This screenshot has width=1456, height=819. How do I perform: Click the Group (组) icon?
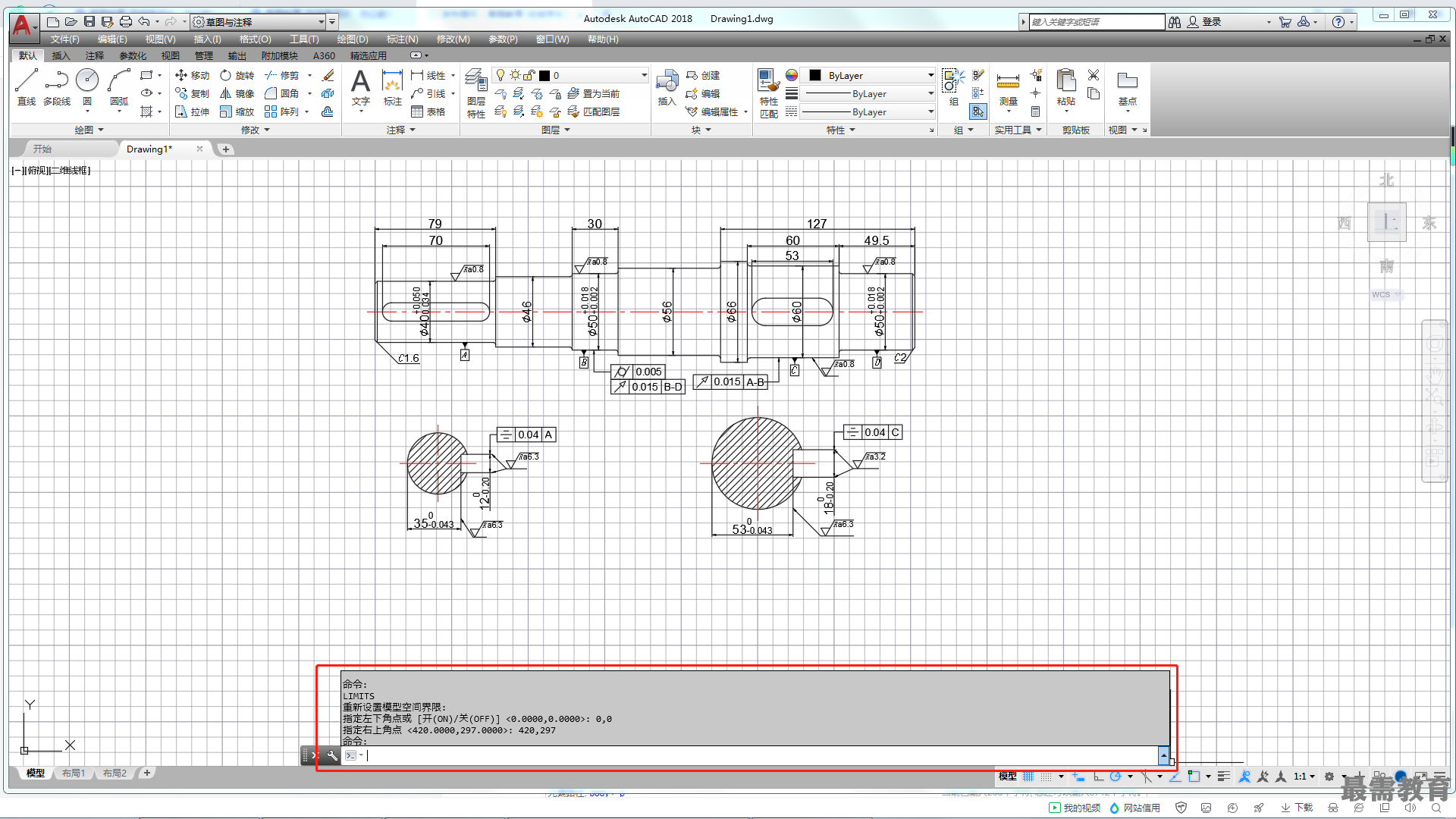point(953,87)
